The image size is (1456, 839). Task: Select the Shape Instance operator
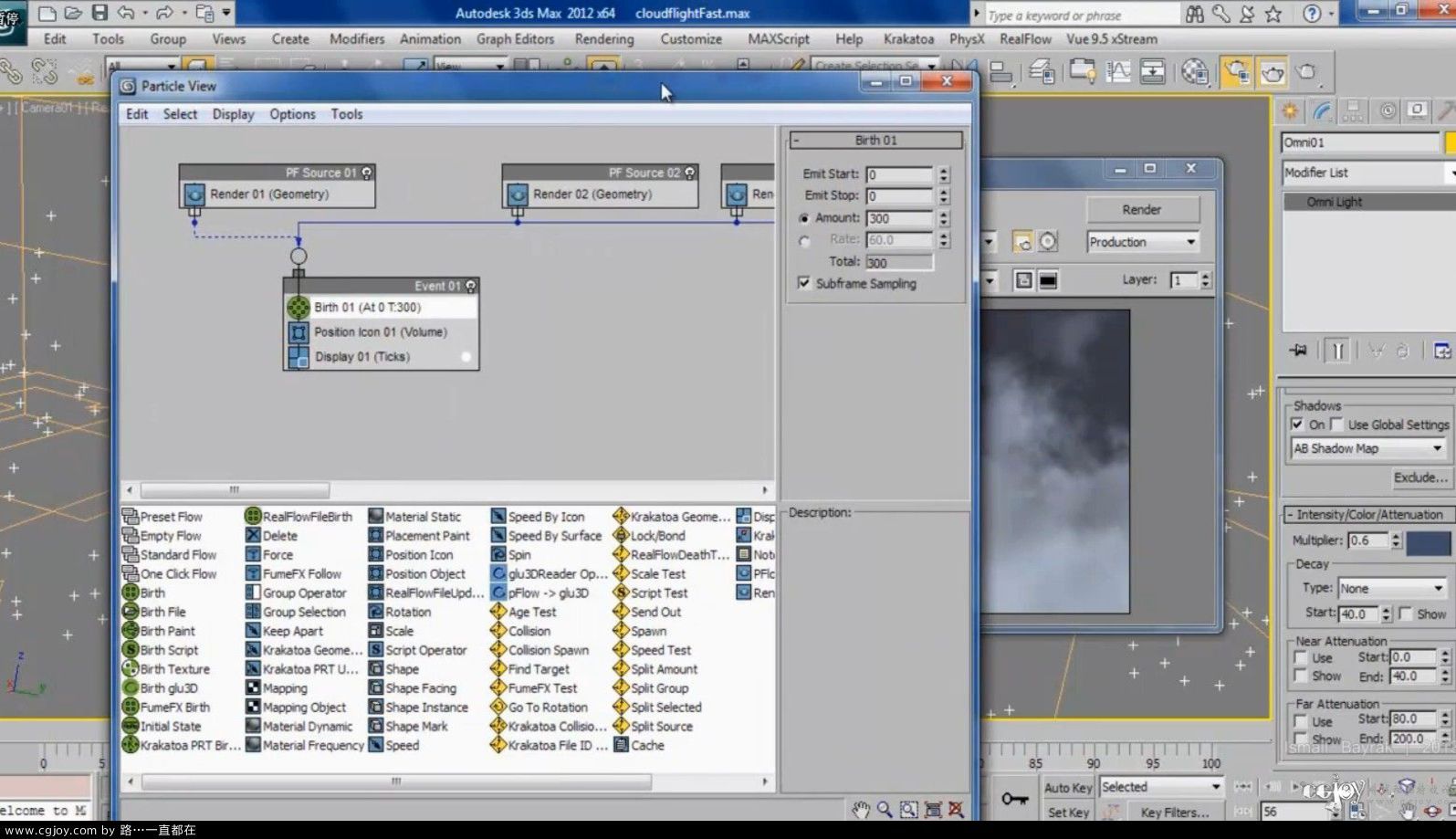point(418,708)
